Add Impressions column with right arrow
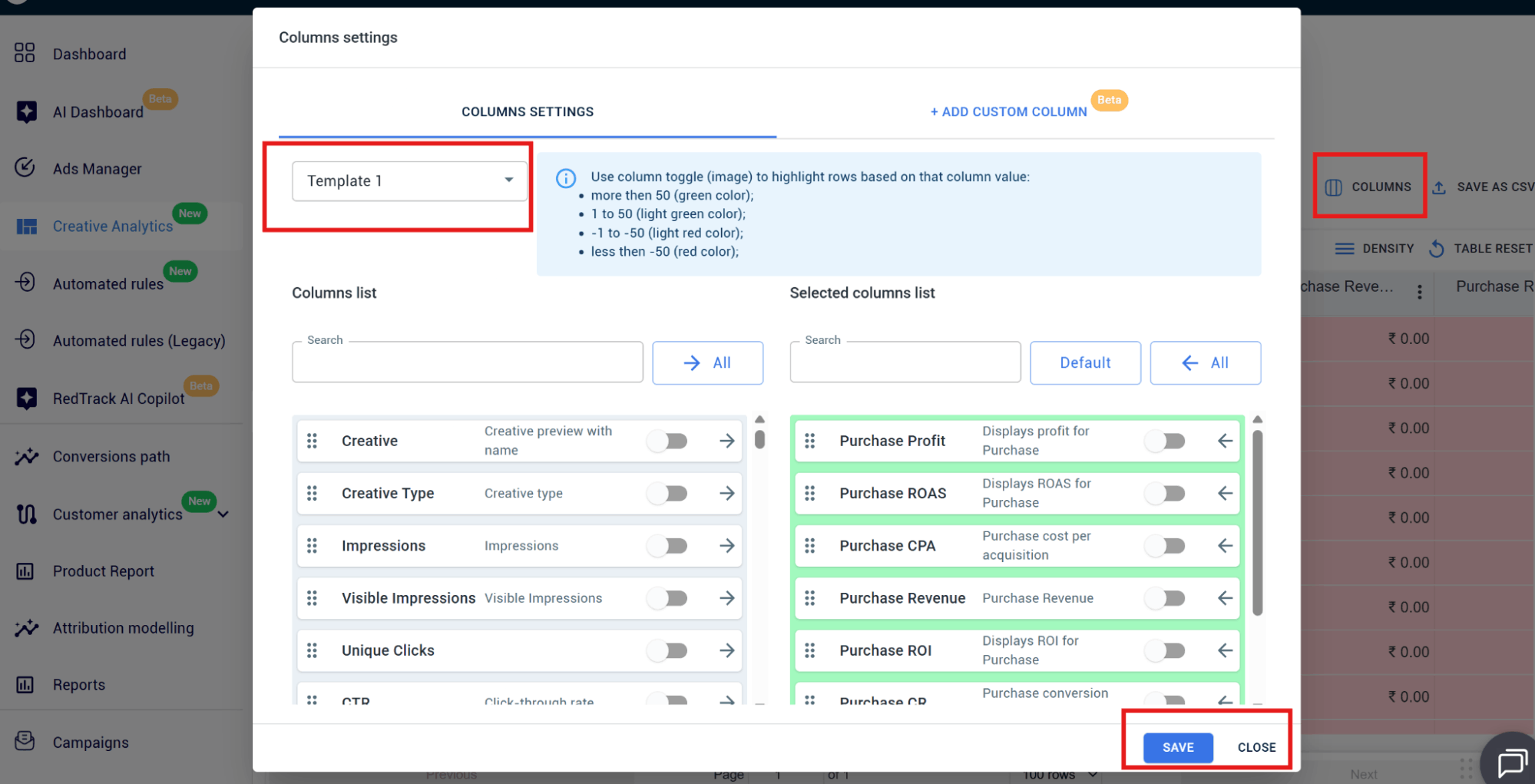The image size is (1535, 784). pyautogui.click(x=727, y=545)
